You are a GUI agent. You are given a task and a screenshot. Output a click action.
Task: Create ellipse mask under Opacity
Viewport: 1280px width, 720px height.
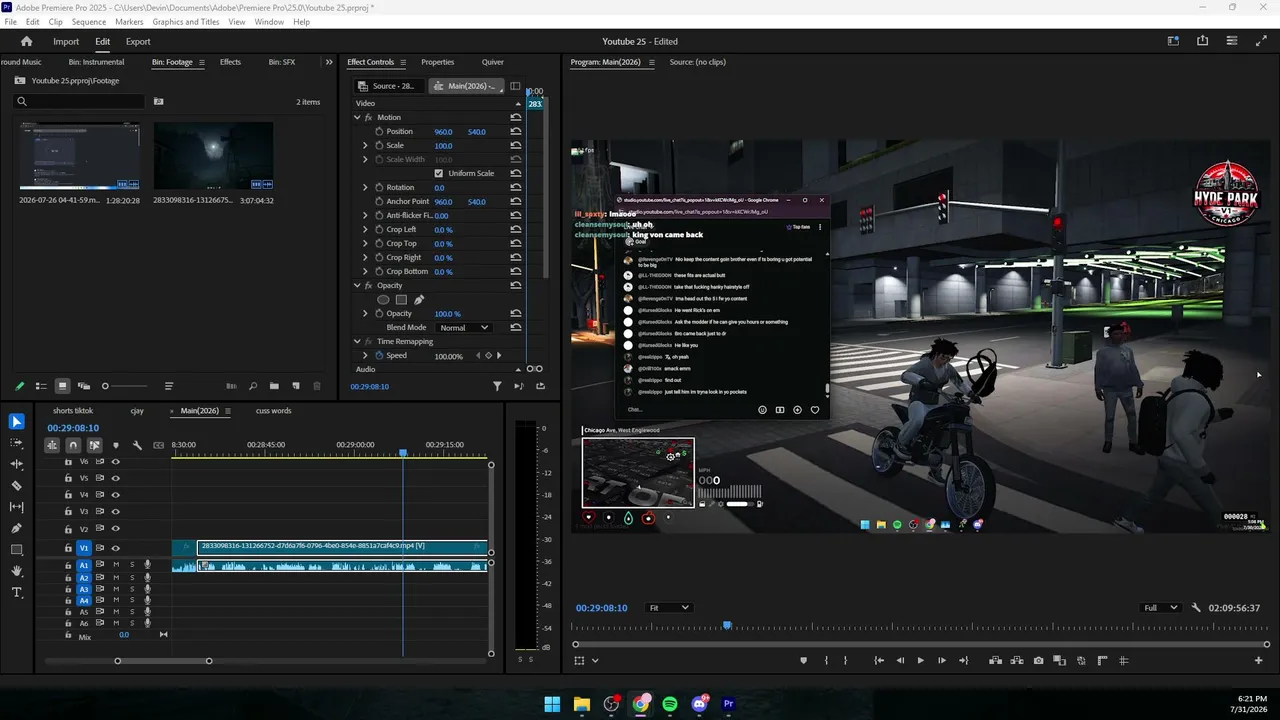383,299
